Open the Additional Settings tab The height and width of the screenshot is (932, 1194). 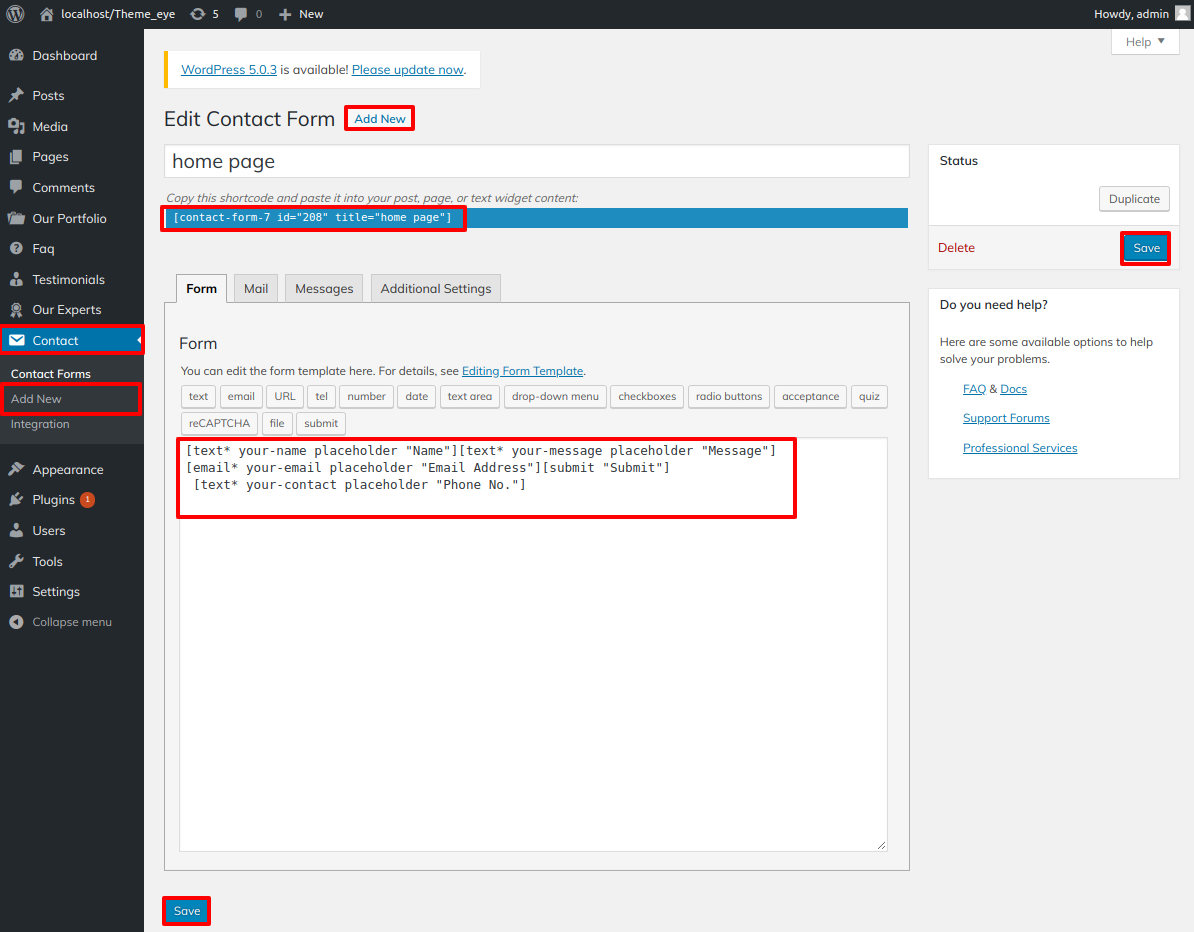tap(436, 289)
